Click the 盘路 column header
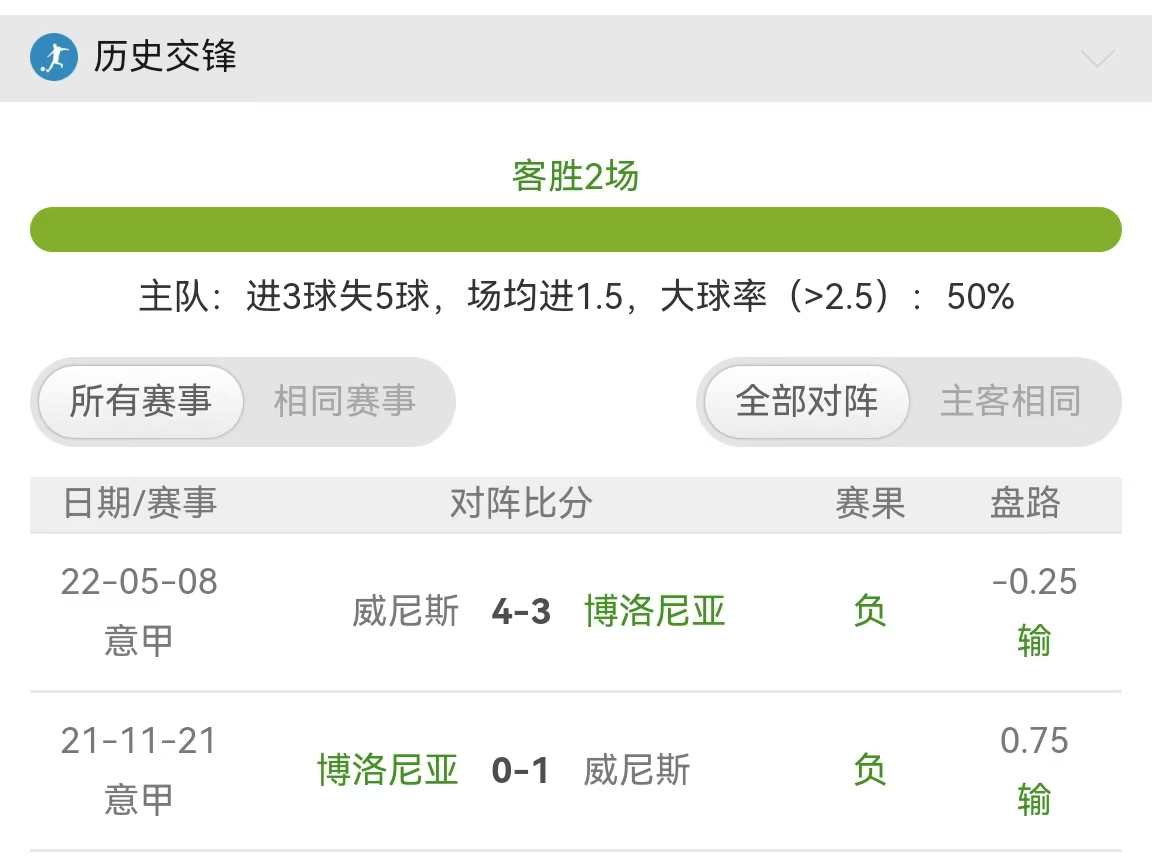 coord(1026,503)
